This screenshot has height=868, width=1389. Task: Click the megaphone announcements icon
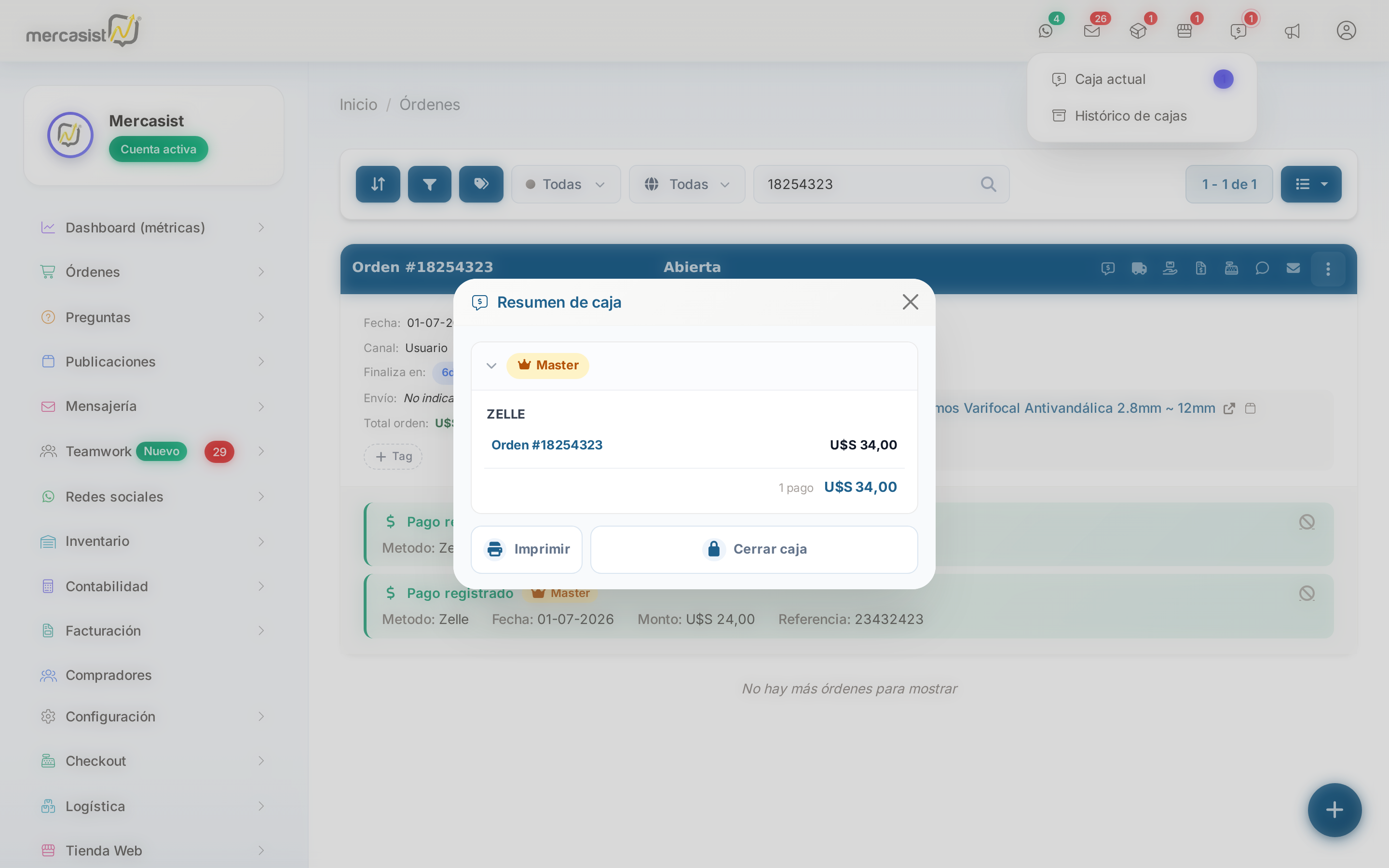(1292, 31)
